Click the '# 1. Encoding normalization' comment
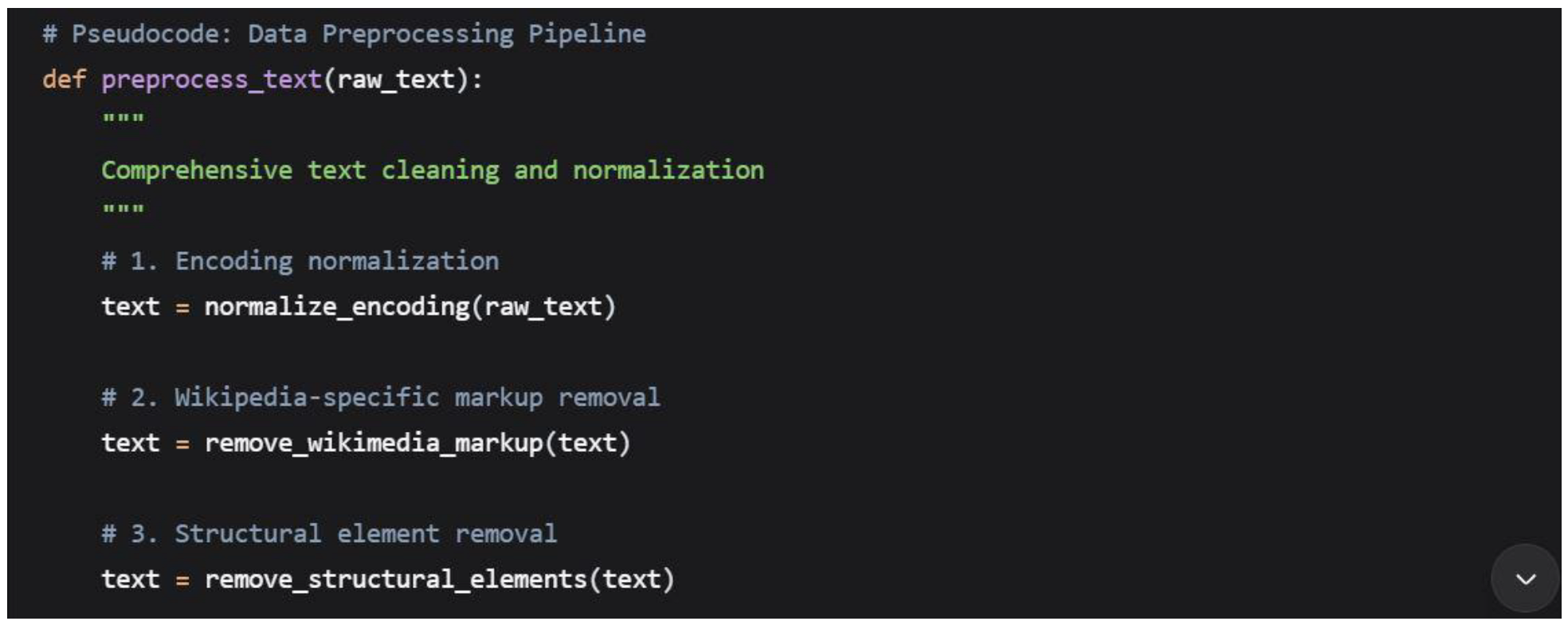Screen dimensions: 1568x625 300,261
